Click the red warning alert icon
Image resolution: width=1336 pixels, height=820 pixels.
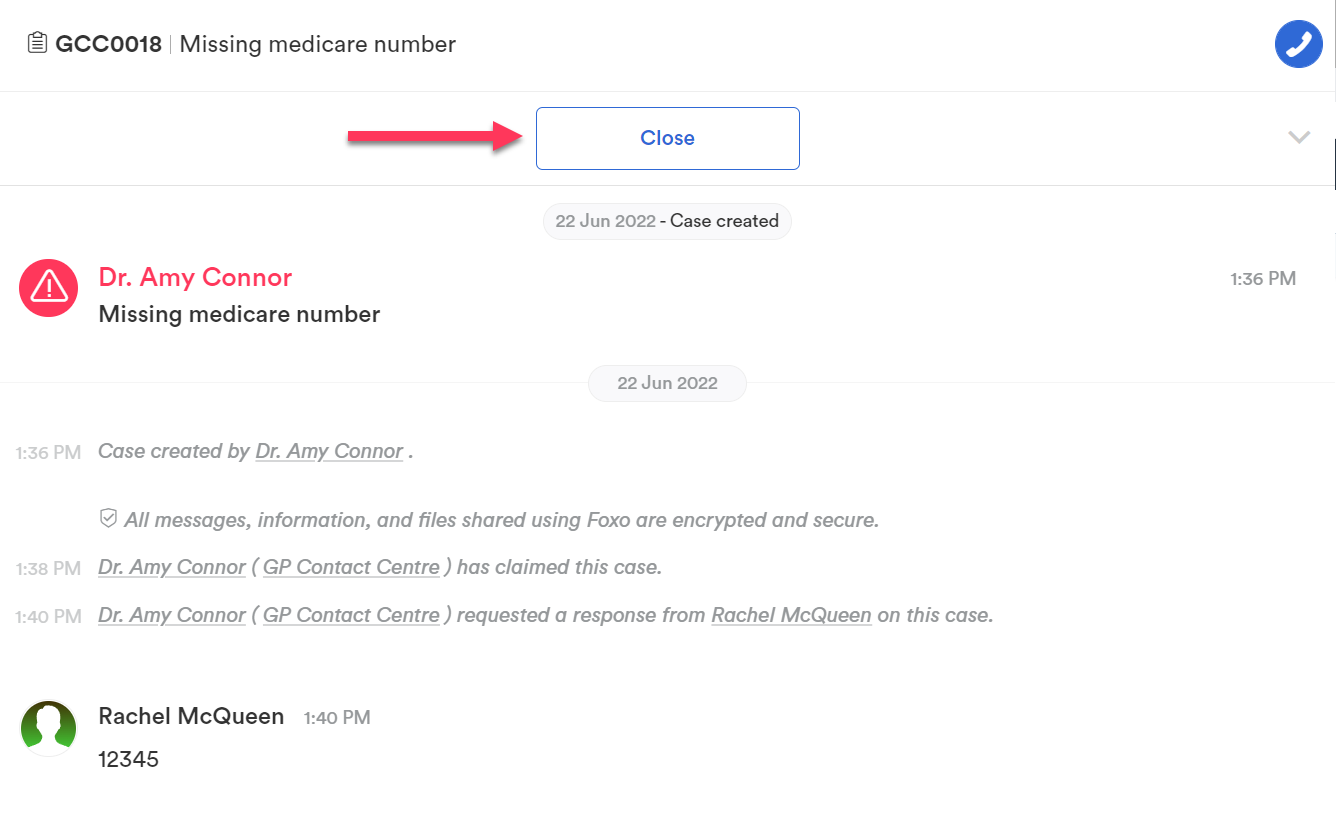(49, 288)
